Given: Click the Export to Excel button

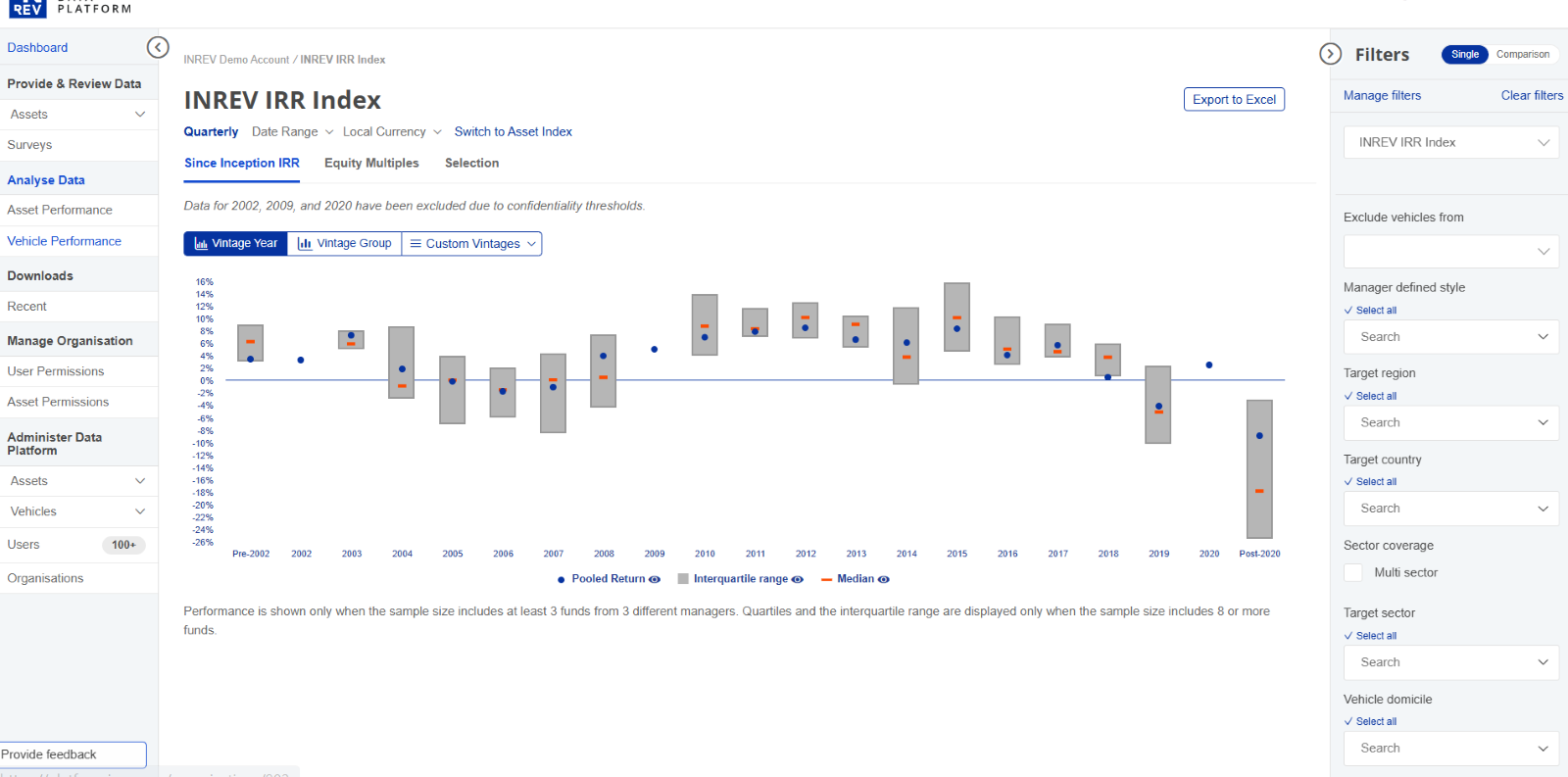Looking at the screenshot, I should (1234, 100).
